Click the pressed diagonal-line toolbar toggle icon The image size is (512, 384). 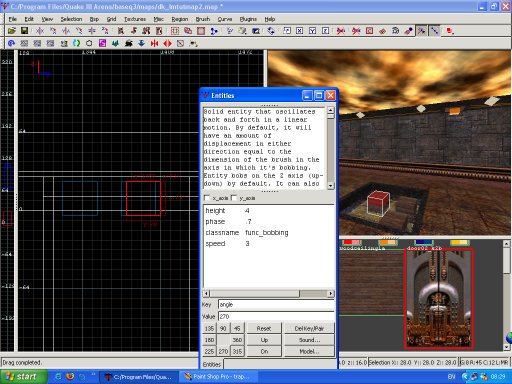click(x=435, y=31)
